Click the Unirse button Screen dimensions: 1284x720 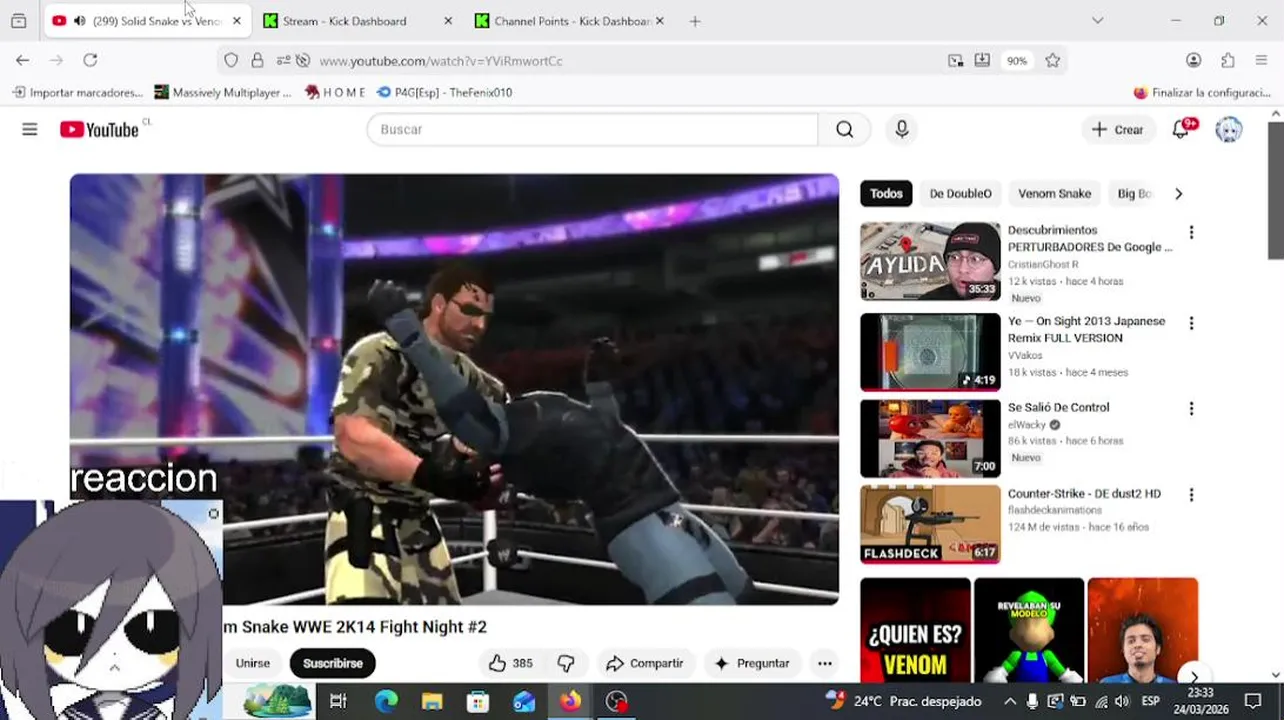coord(253,663)
